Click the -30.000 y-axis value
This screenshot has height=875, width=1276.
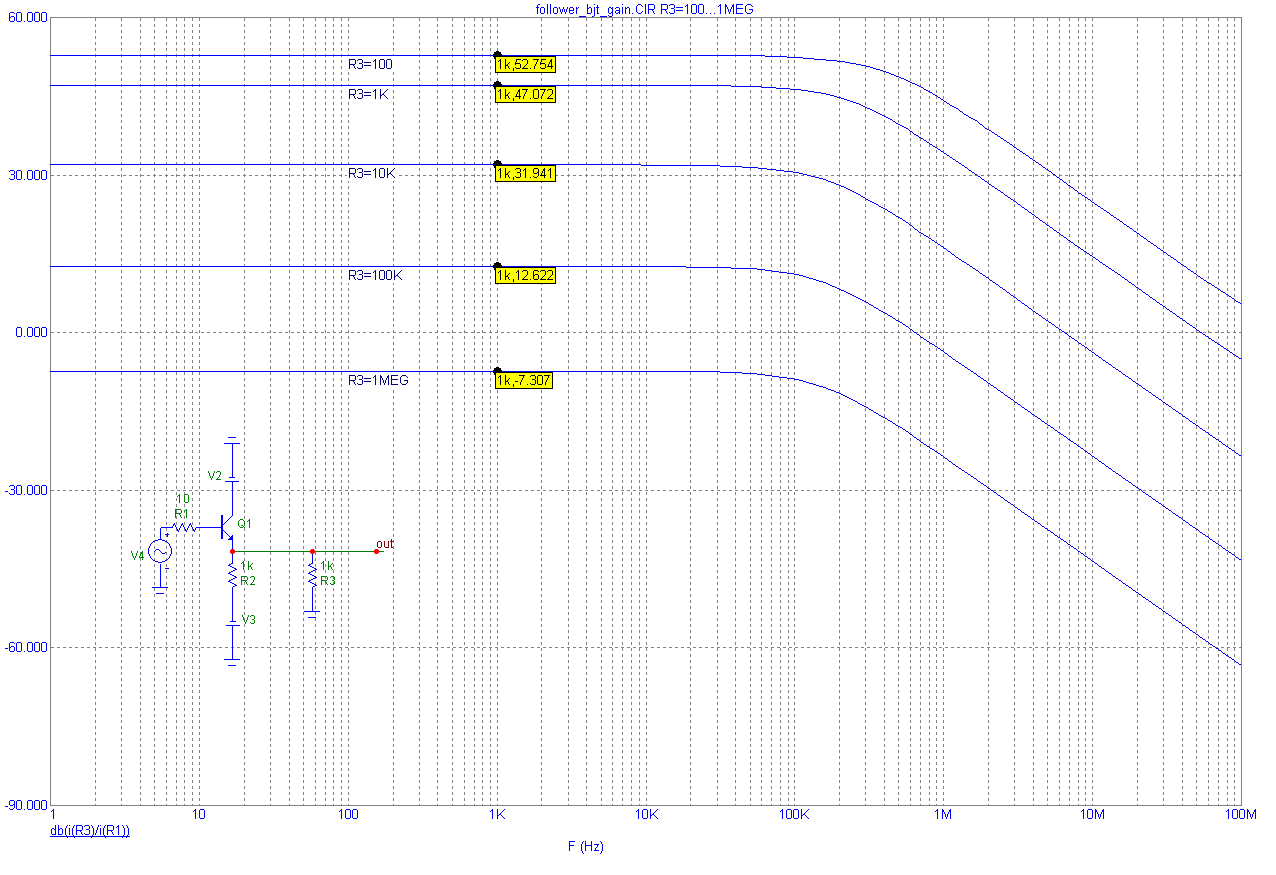[x=25, y=490]
